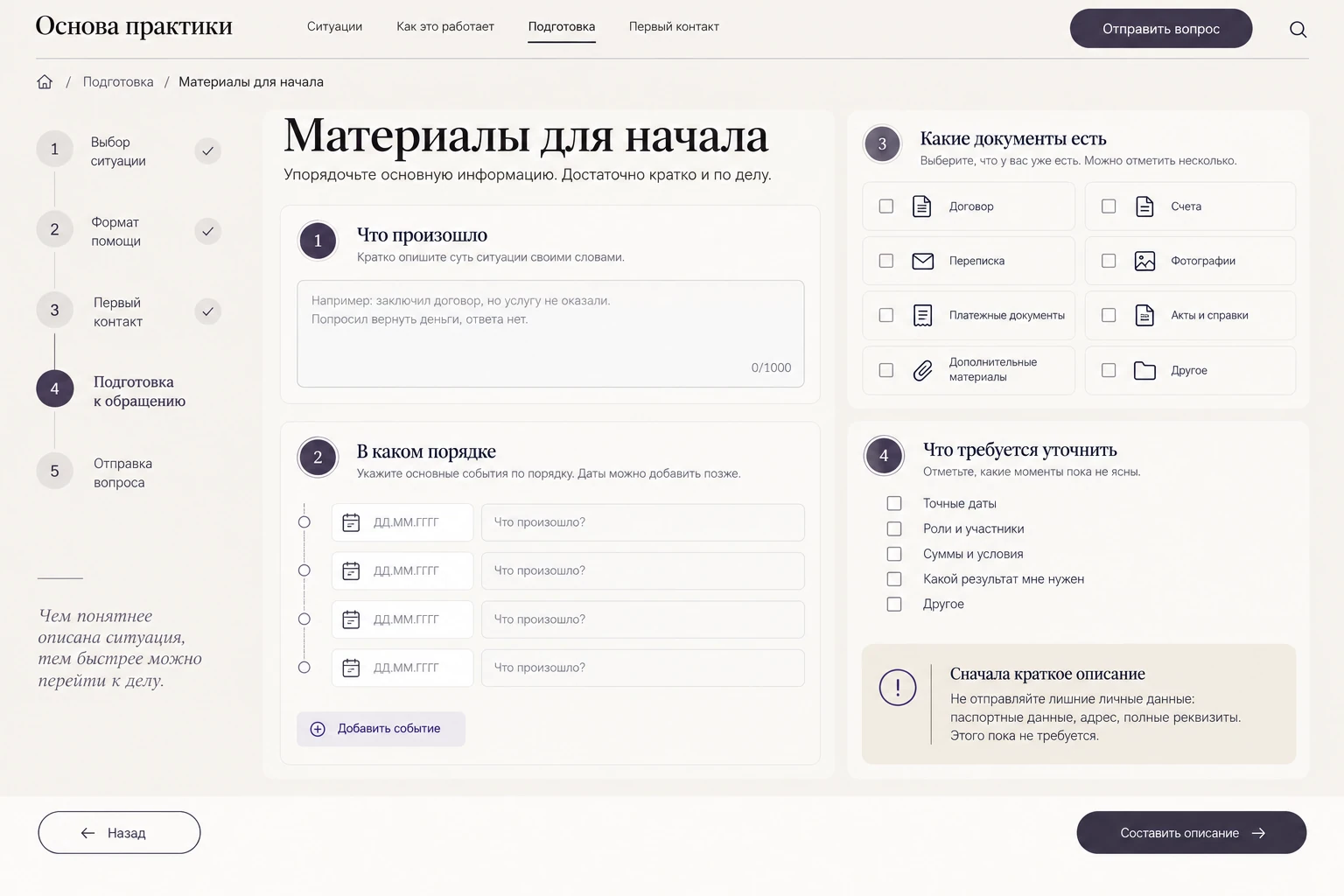The width and height of the screenshot is (1344, 896).
Task: Go to home via breadcrumb house icon
Action: point(45,81)
